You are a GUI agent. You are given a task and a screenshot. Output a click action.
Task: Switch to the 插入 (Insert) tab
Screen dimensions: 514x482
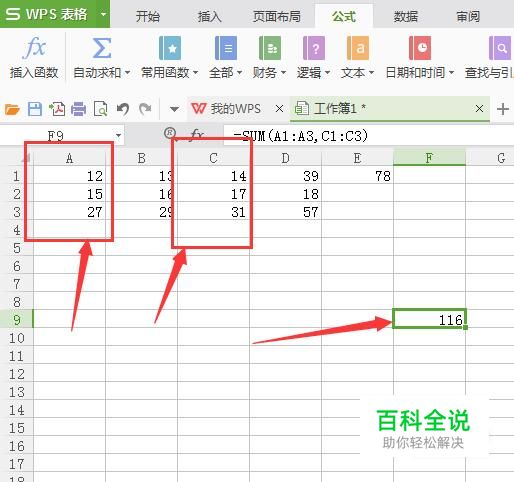coord(210,16)
